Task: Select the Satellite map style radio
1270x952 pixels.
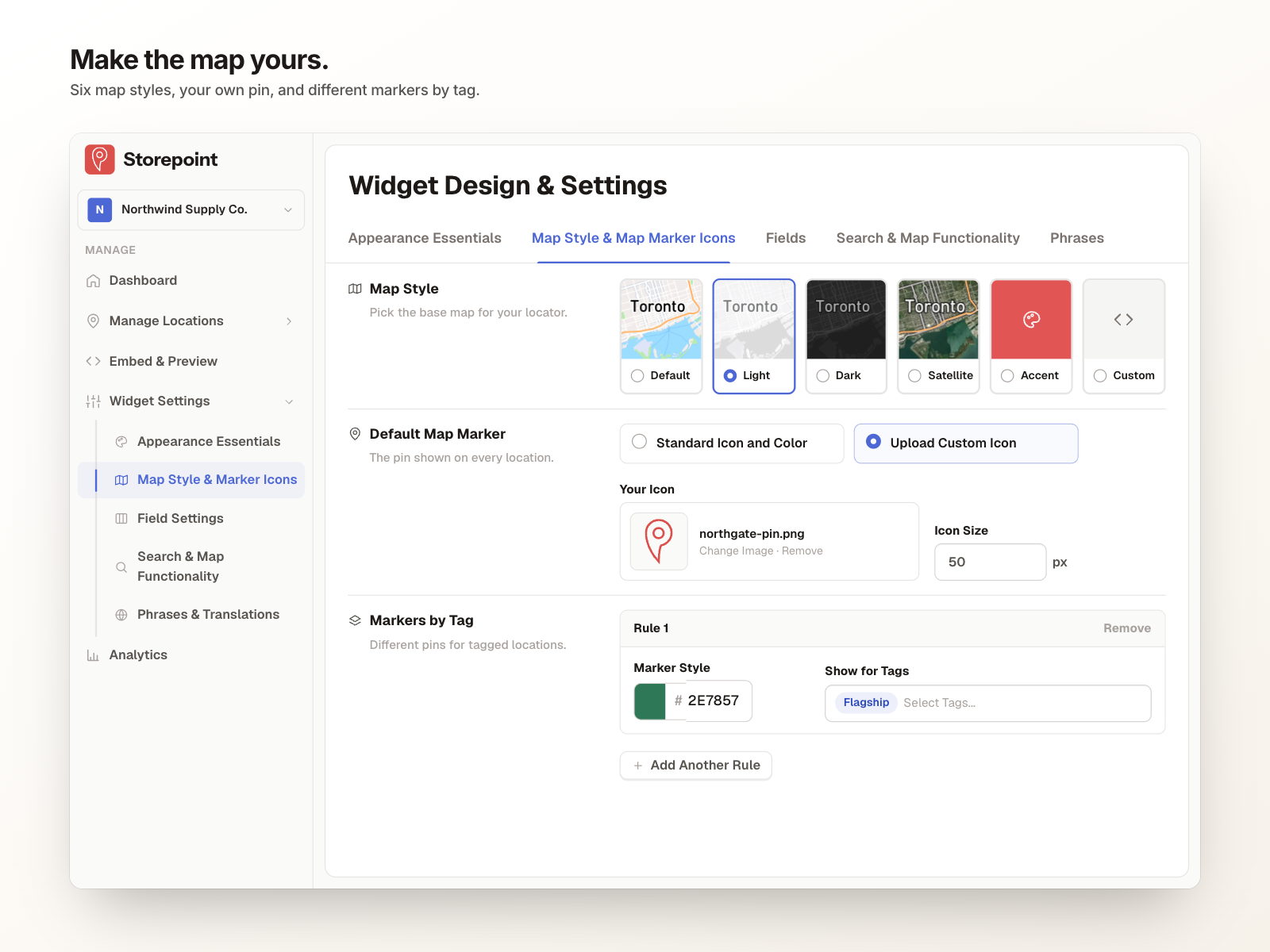Action: (915, 376)
